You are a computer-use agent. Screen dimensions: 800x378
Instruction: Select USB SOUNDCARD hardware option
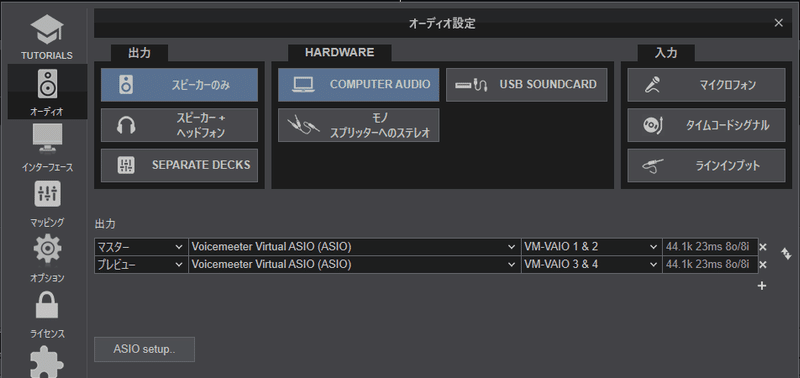click(x=527, y=85)
